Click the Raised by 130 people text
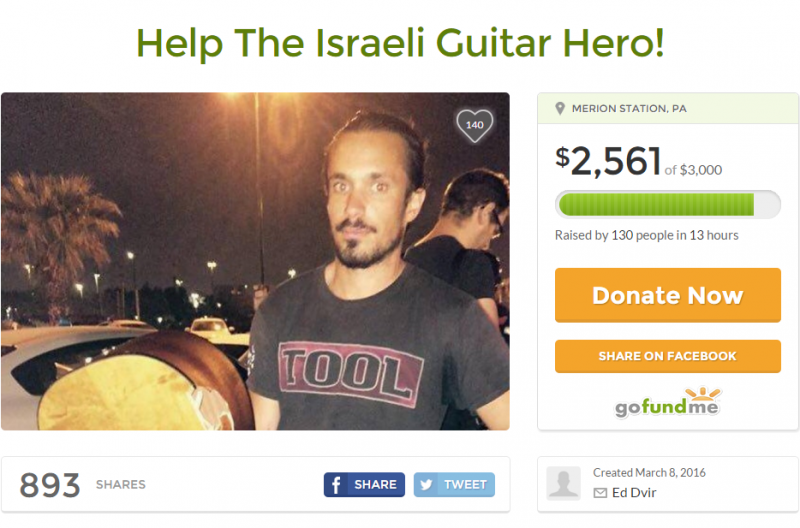Image resolution: width=800 pixels, height=528 pixels. click(x=646, y=235)
